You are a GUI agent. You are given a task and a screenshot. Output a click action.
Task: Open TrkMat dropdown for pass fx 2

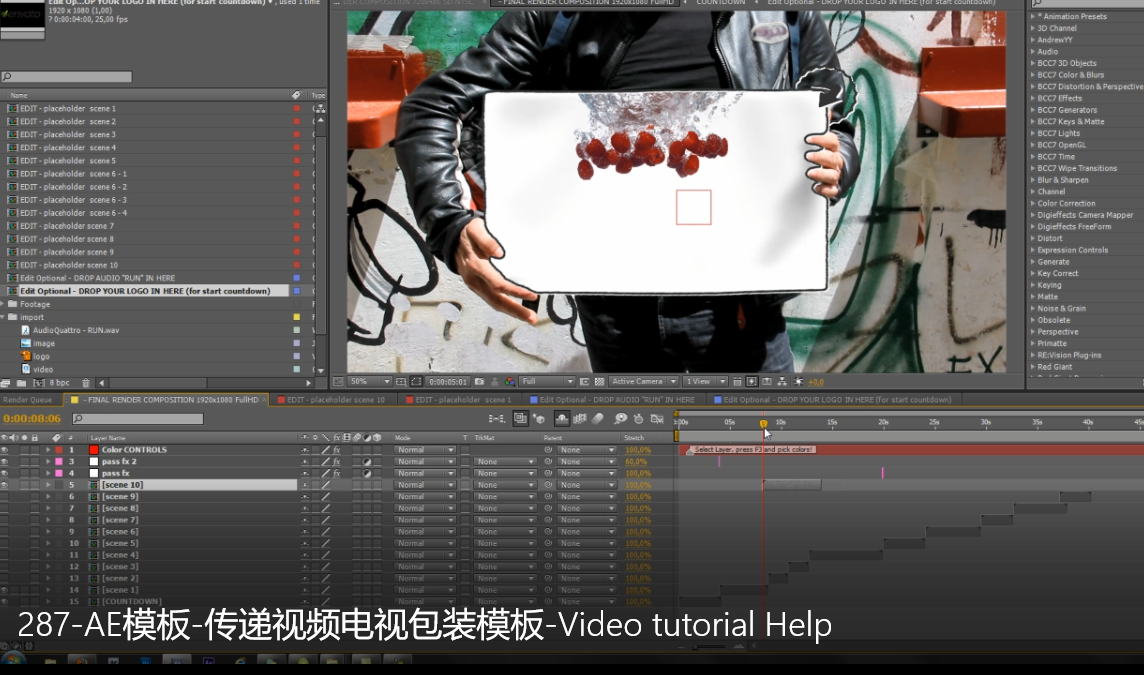pyautogui.click(x=505, y=461)
